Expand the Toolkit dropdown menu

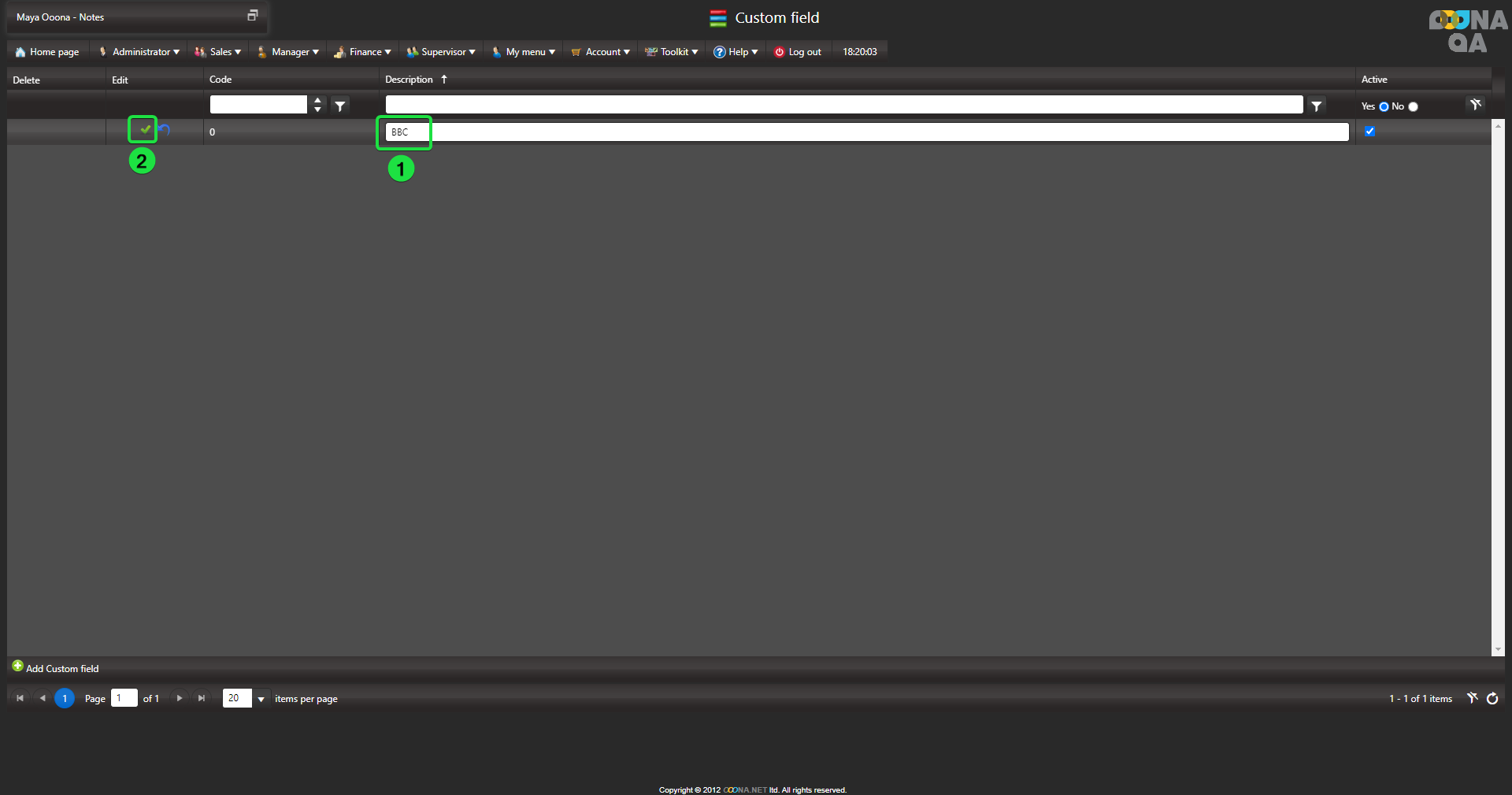coord(672,52)
